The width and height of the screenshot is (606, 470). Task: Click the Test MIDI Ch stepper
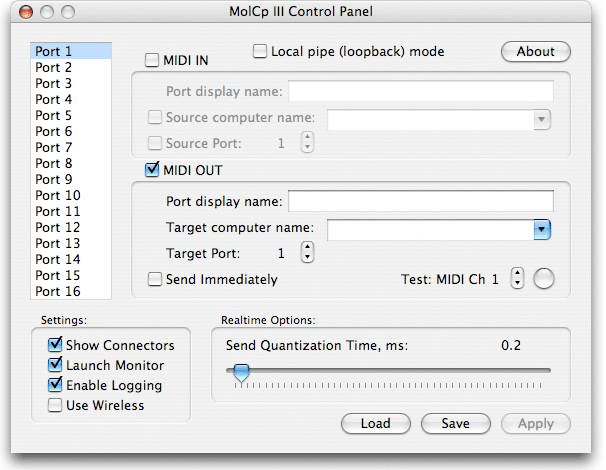[x=517, y=279]
